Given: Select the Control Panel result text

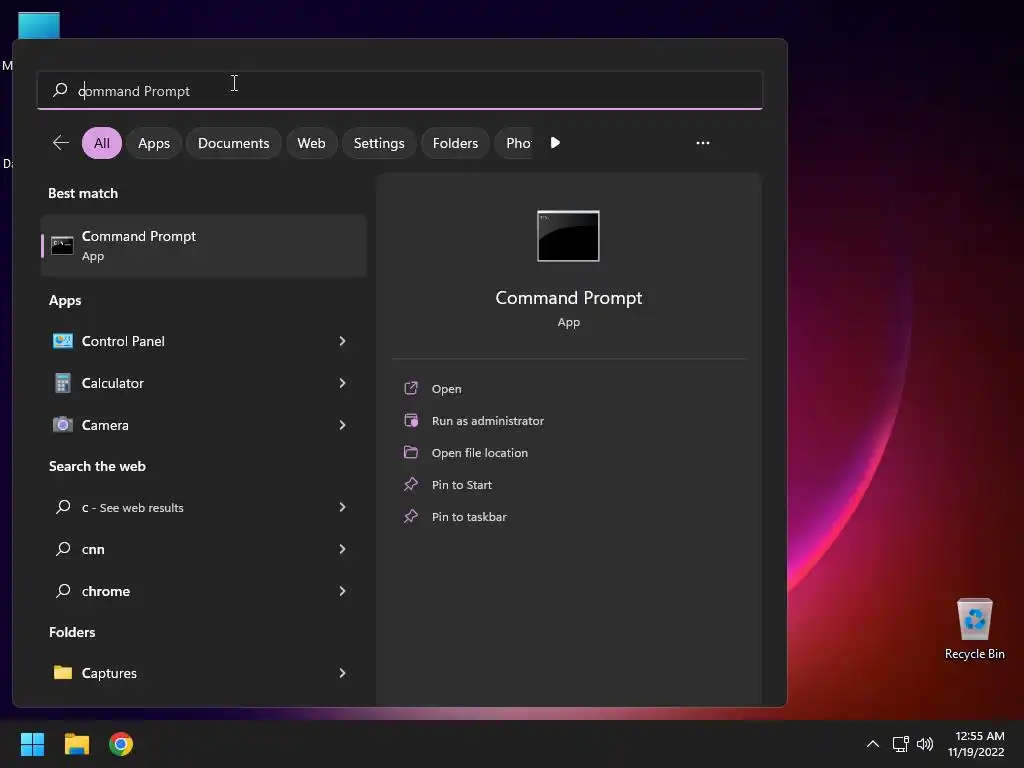Looking at the screenshot, I should [123, 341].
